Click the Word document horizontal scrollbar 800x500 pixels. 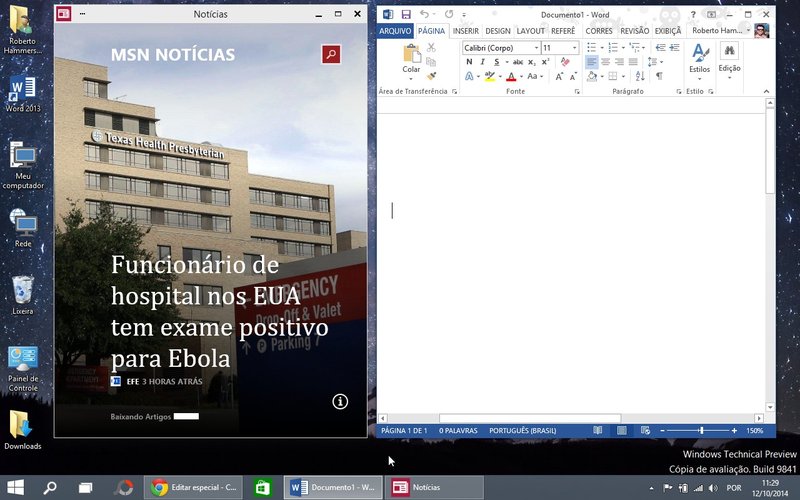530,418
